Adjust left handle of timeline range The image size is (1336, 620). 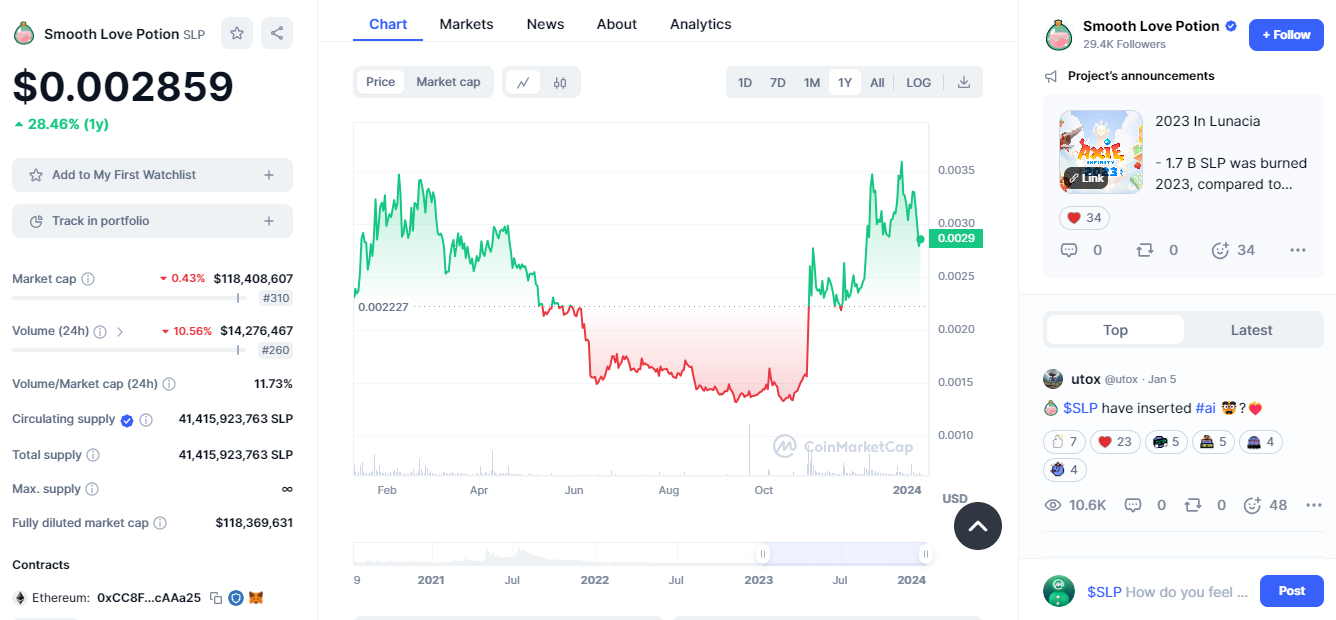pyautogui.click(x=763, y=554)
